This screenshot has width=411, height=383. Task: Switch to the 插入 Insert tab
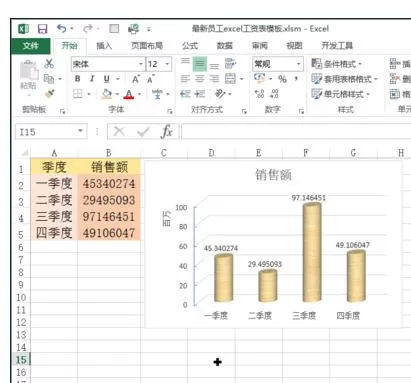point(104,46)
